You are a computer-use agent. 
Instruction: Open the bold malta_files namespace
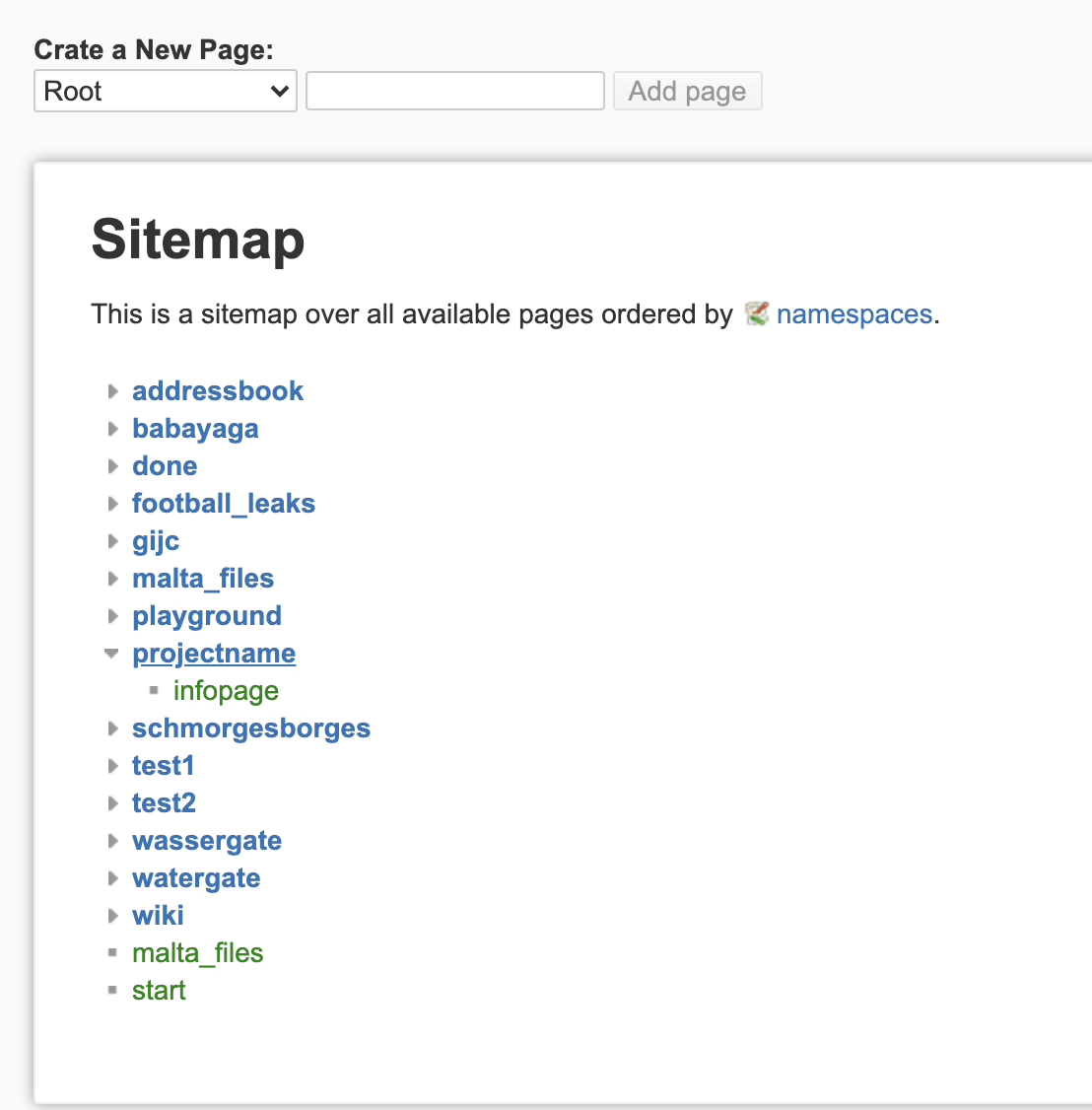point(203,579)
